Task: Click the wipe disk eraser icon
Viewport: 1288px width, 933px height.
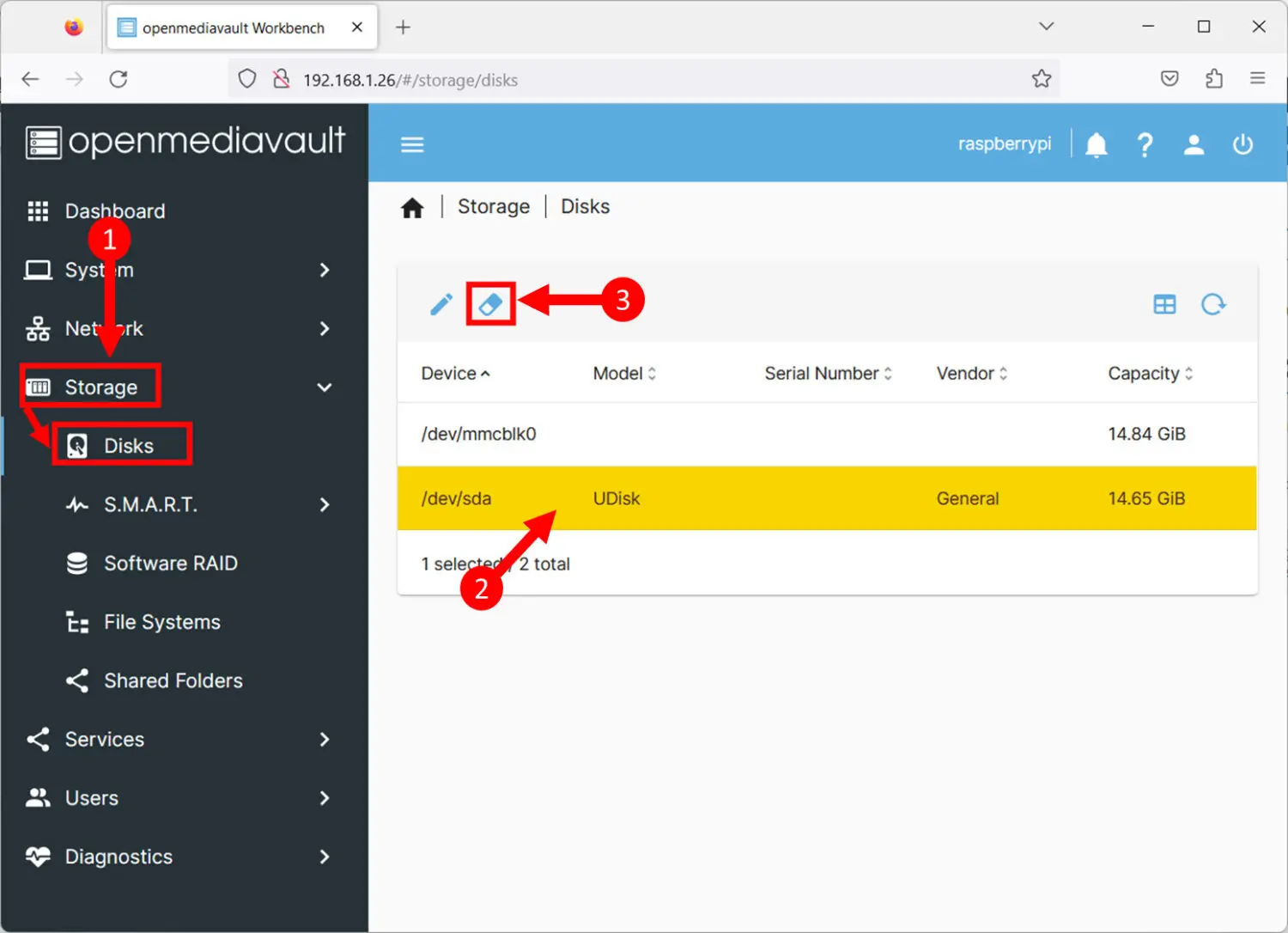Action: pyautogui.click(x=490, y=304)
